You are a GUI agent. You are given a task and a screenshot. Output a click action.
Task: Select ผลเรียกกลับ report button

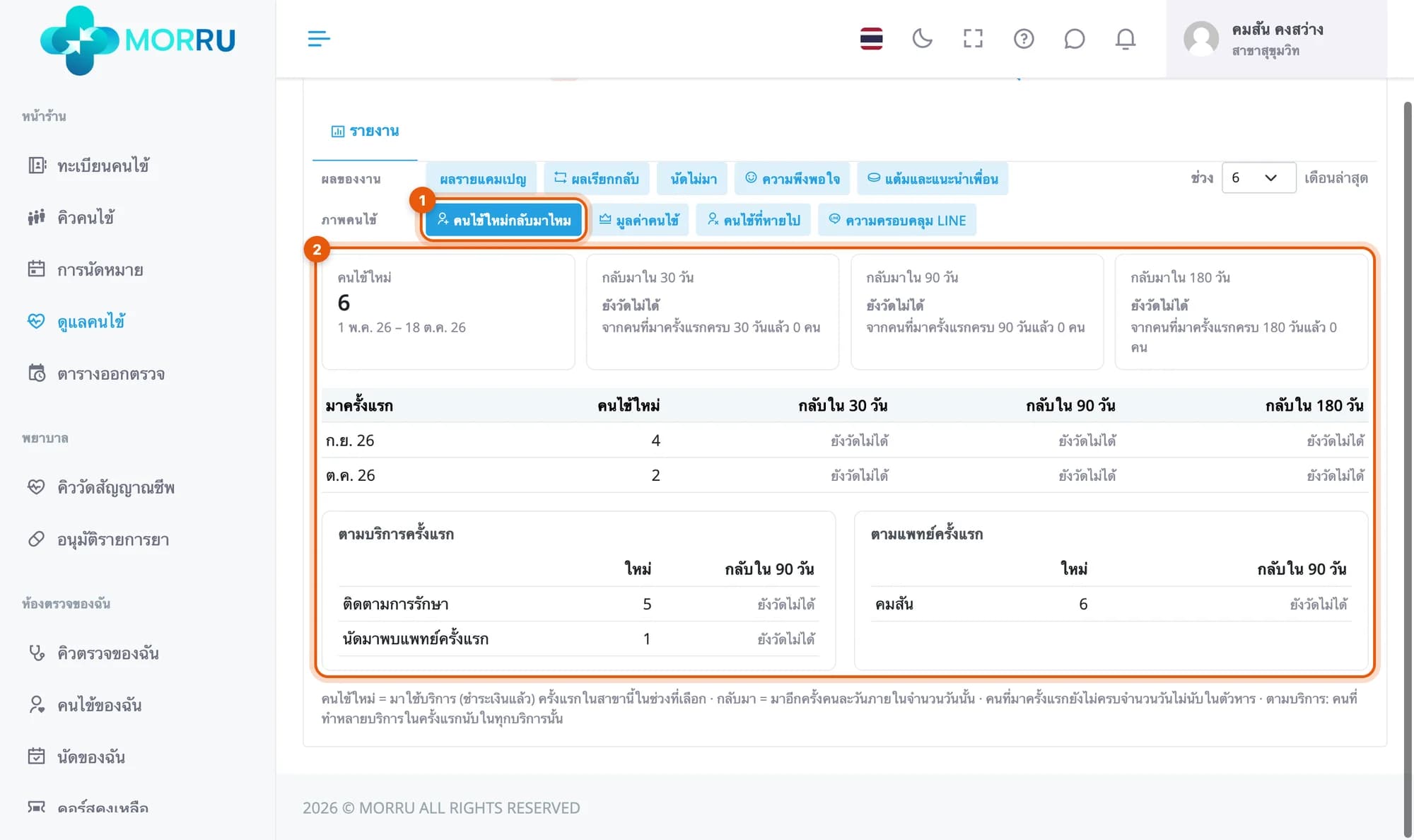596,179
